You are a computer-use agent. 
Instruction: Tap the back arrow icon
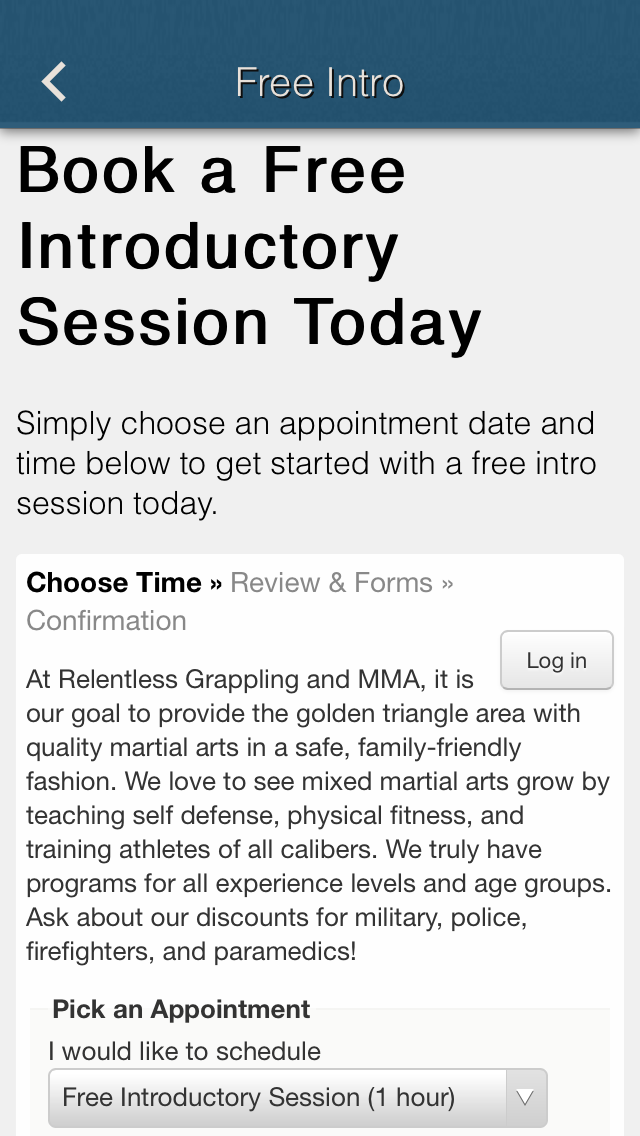(x=54, y=82)
